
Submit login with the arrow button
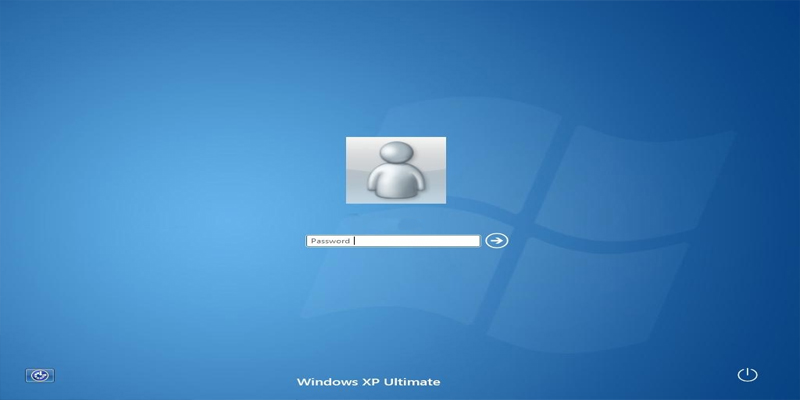[496, 240]
